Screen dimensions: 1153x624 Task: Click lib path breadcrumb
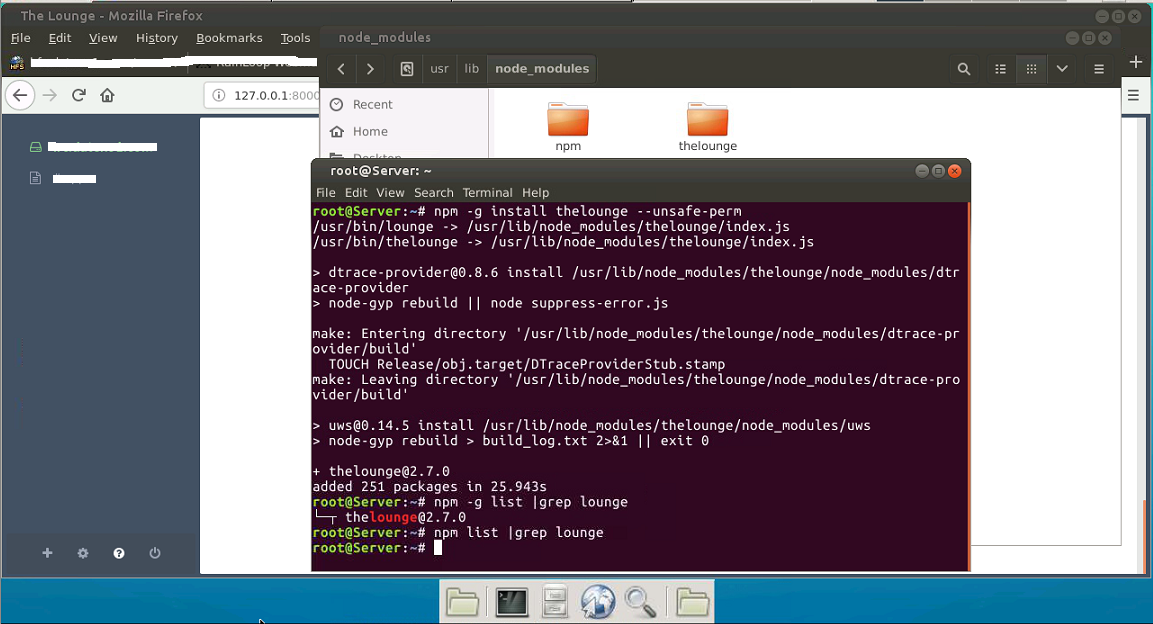[x=471, y=69]
